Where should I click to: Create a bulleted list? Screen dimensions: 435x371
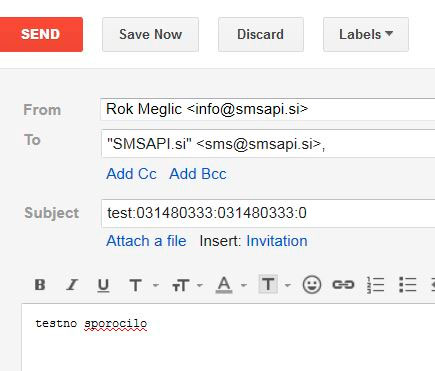point(408,285)
